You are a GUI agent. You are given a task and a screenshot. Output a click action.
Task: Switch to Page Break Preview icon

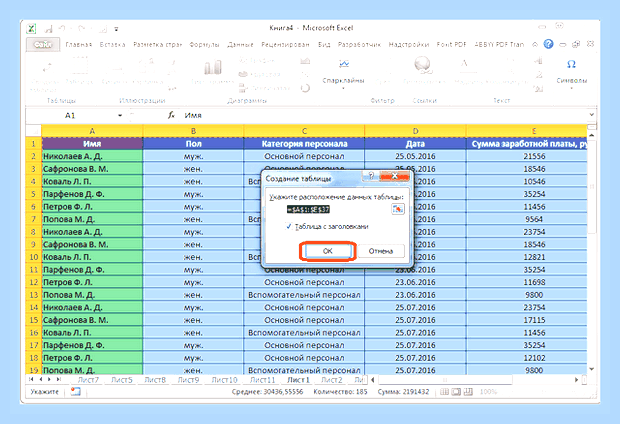[468, 392]
